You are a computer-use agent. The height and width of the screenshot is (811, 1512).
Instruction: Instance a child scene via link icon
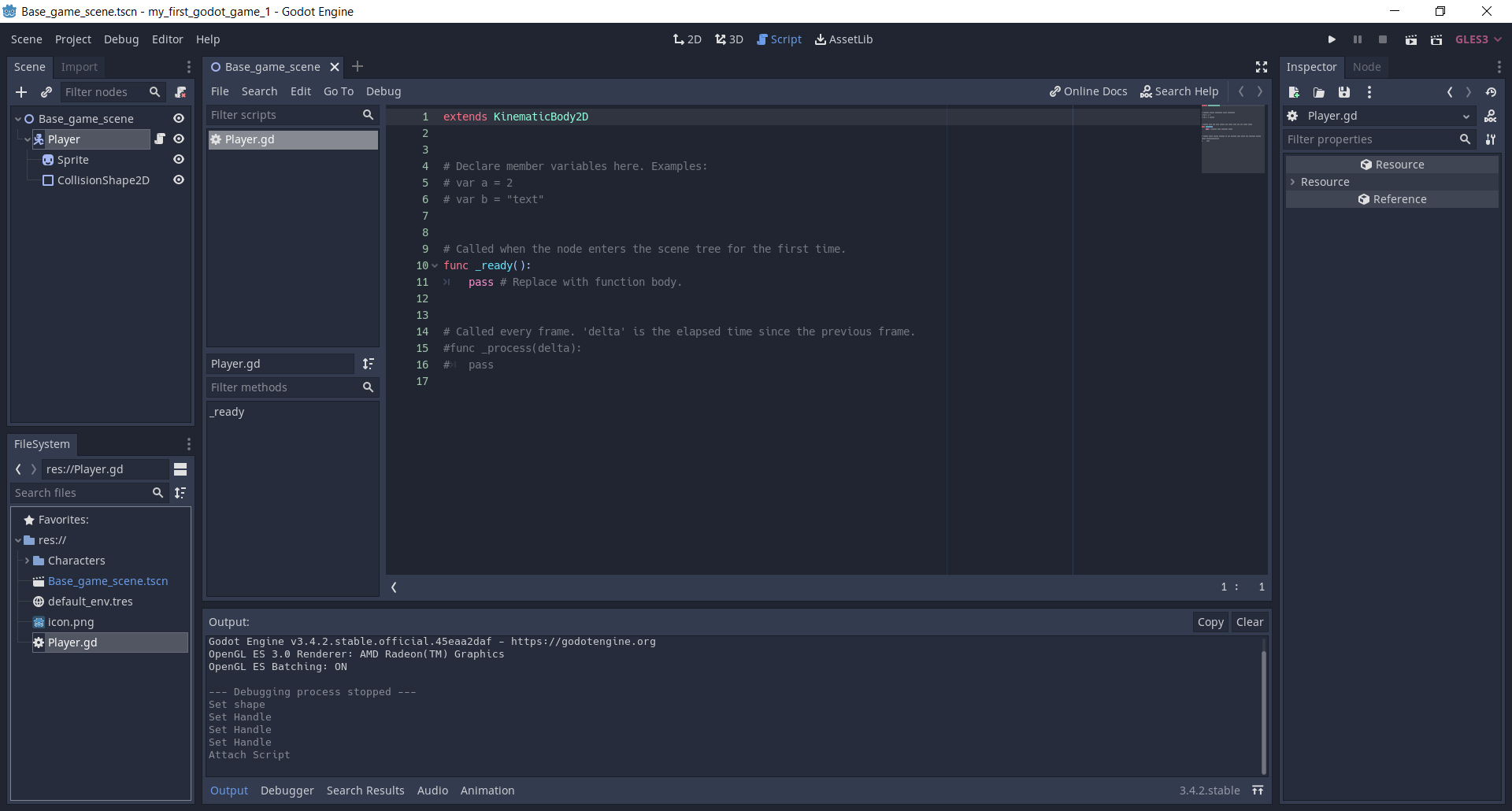click(x=46, y=92)
